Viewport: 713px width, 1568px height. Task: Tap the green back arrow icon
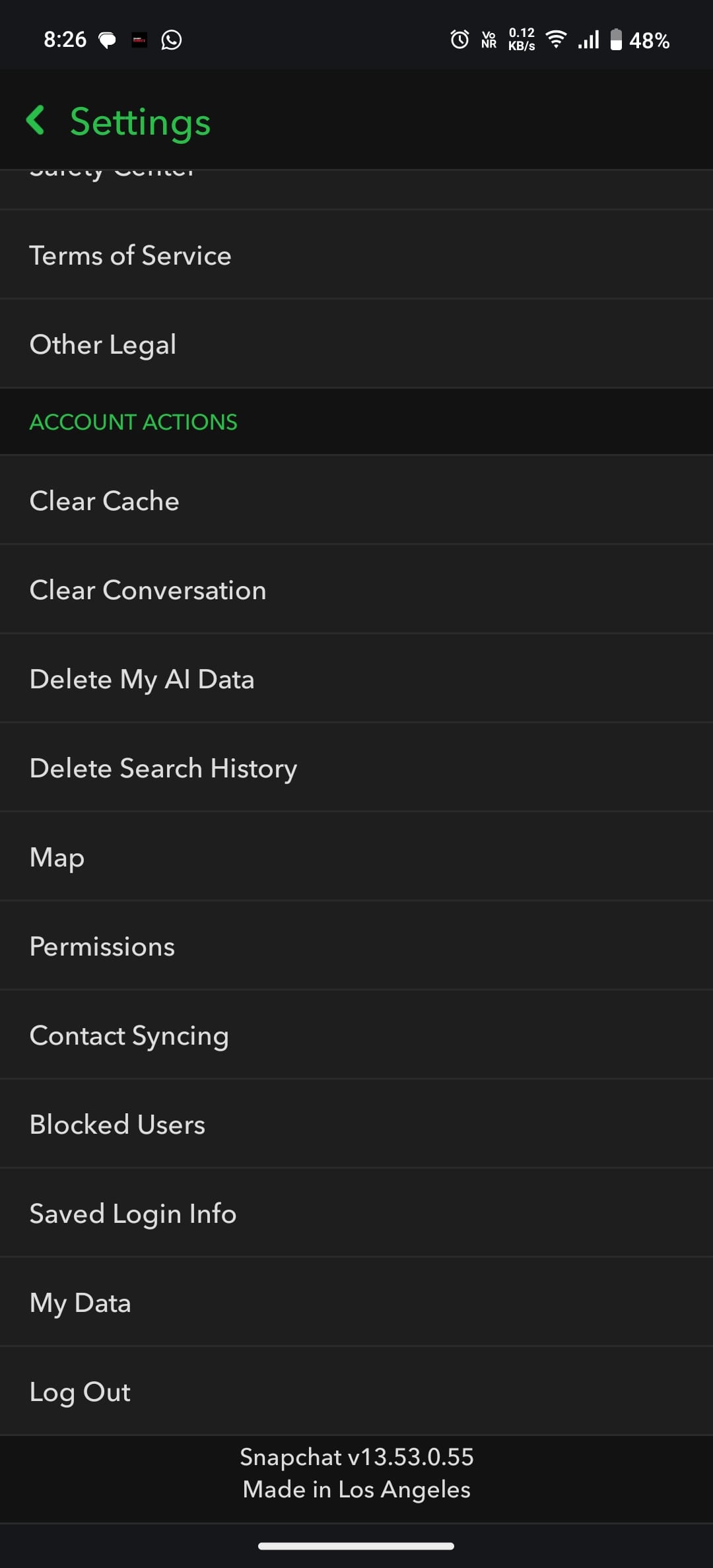[x=36, y=121]
